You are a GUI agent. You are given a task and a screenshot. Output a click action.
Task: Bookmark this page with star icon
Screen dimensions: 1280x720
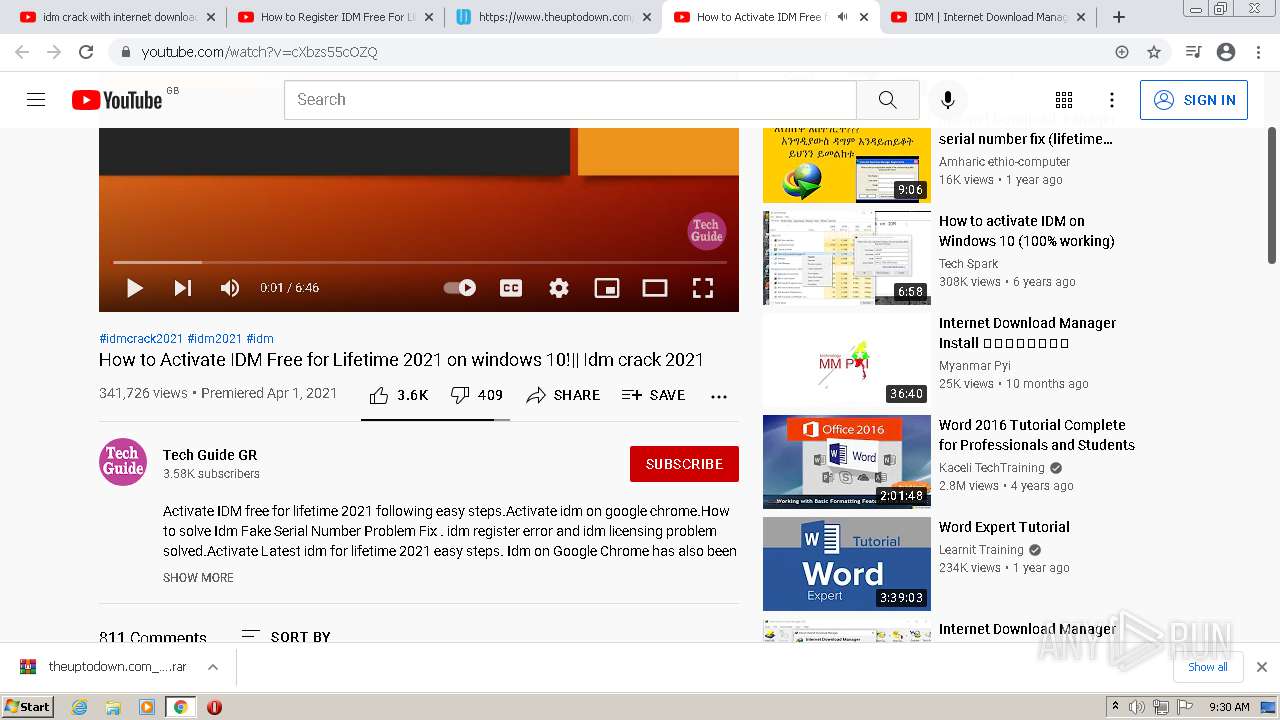tap(1154, 52)
